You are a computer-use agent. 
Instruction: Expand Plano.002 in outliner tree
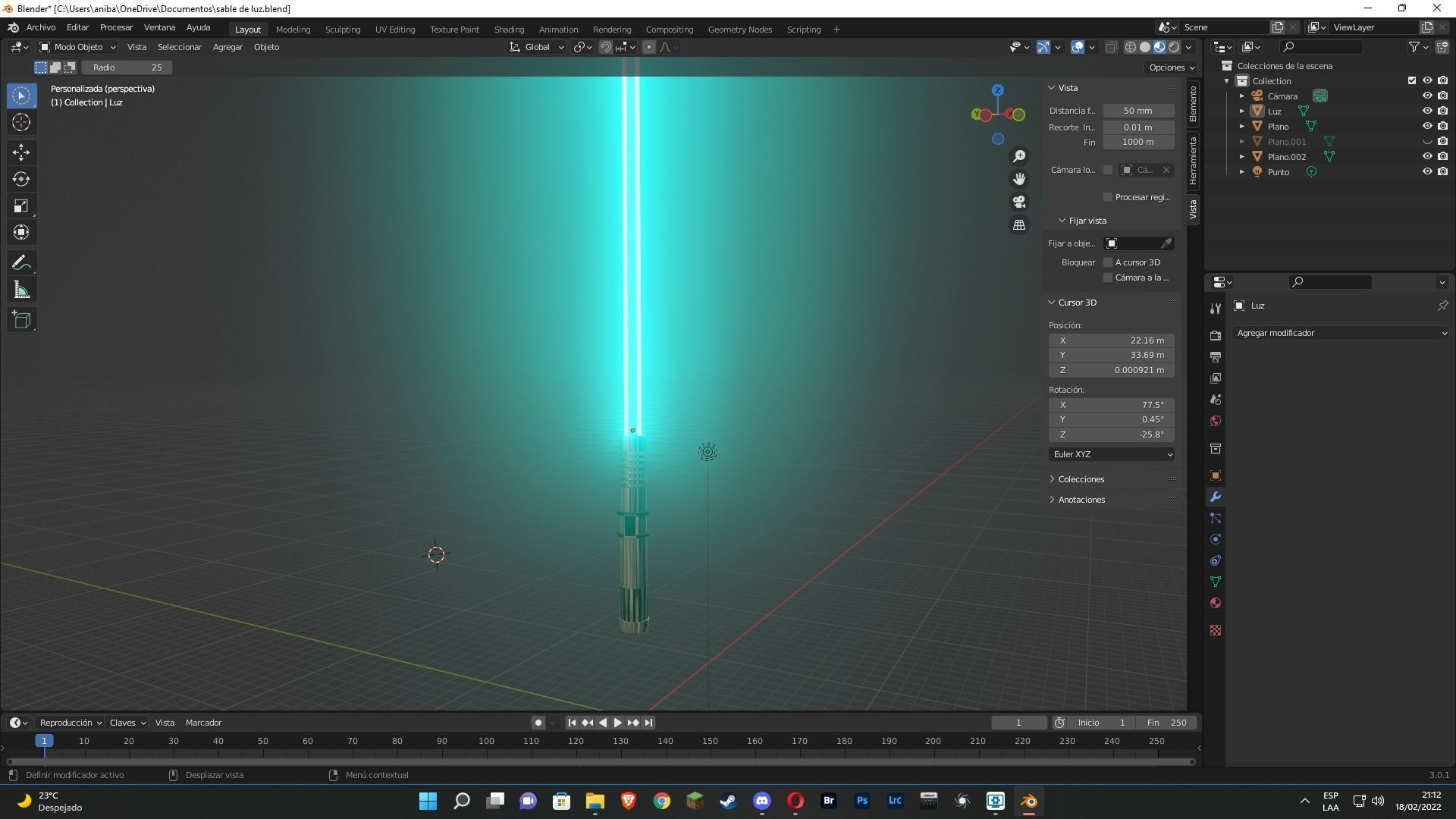[1242, 157]
